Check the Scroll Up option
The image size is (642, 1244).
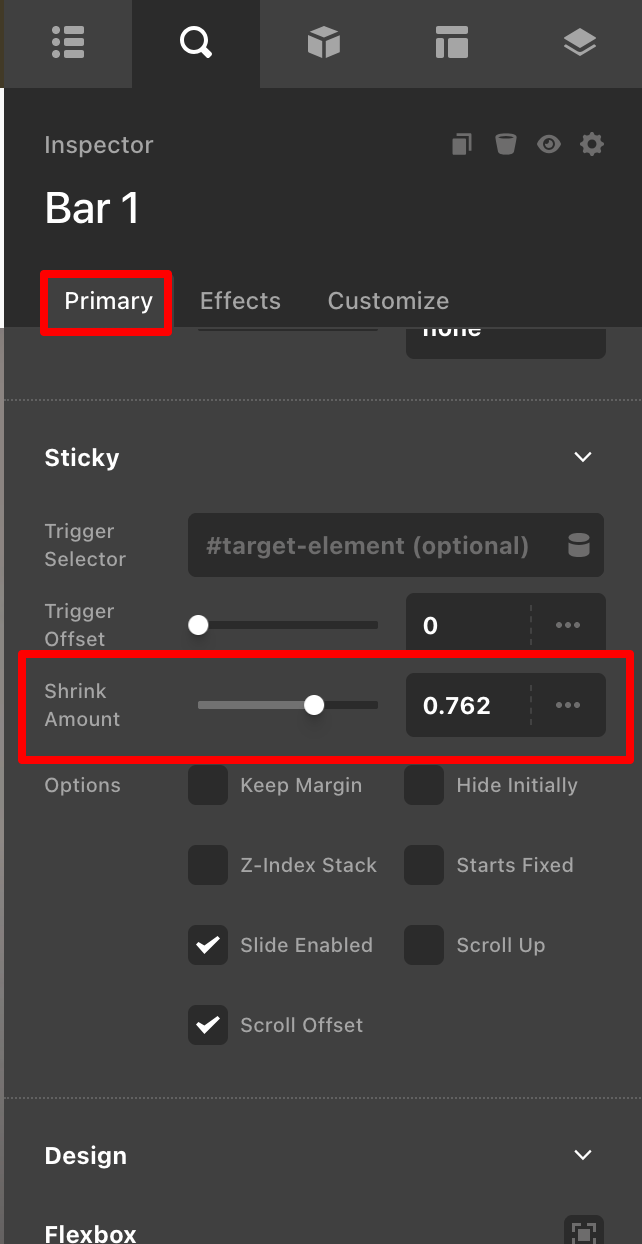[424, 945]
